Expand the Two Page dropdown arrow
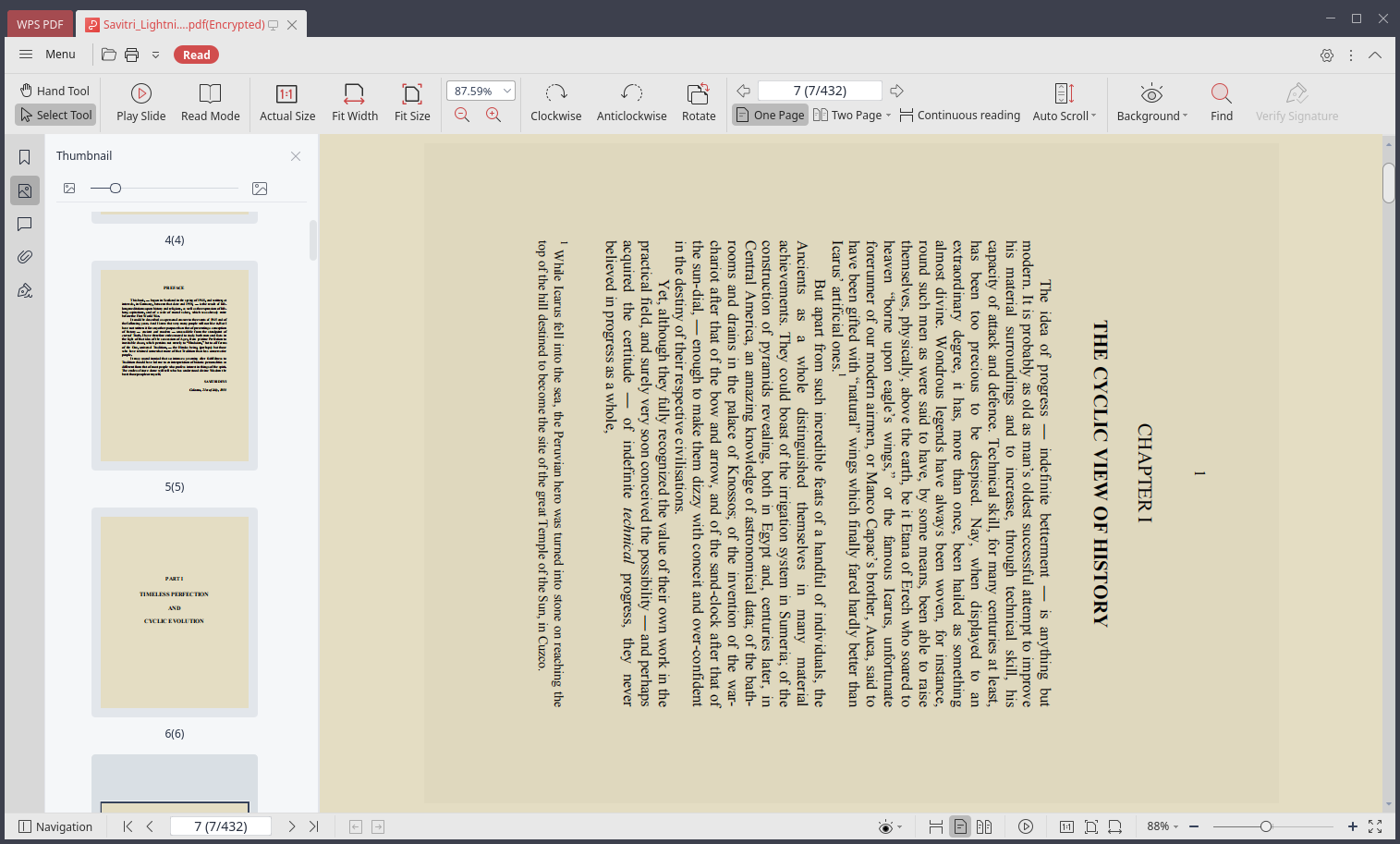 click(x=889, y=116)
